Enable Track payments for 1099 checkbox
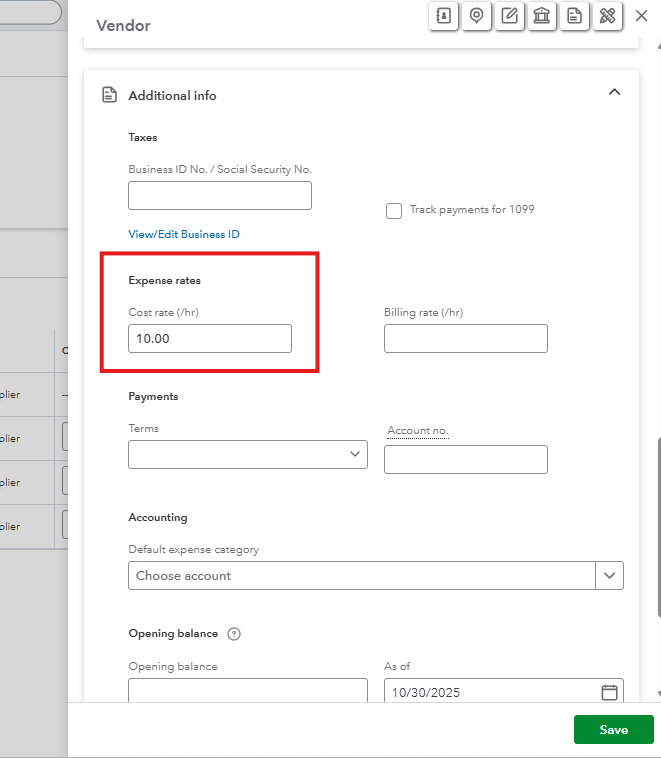Screen dimensions: 661x758 click(x=394, y=210)
